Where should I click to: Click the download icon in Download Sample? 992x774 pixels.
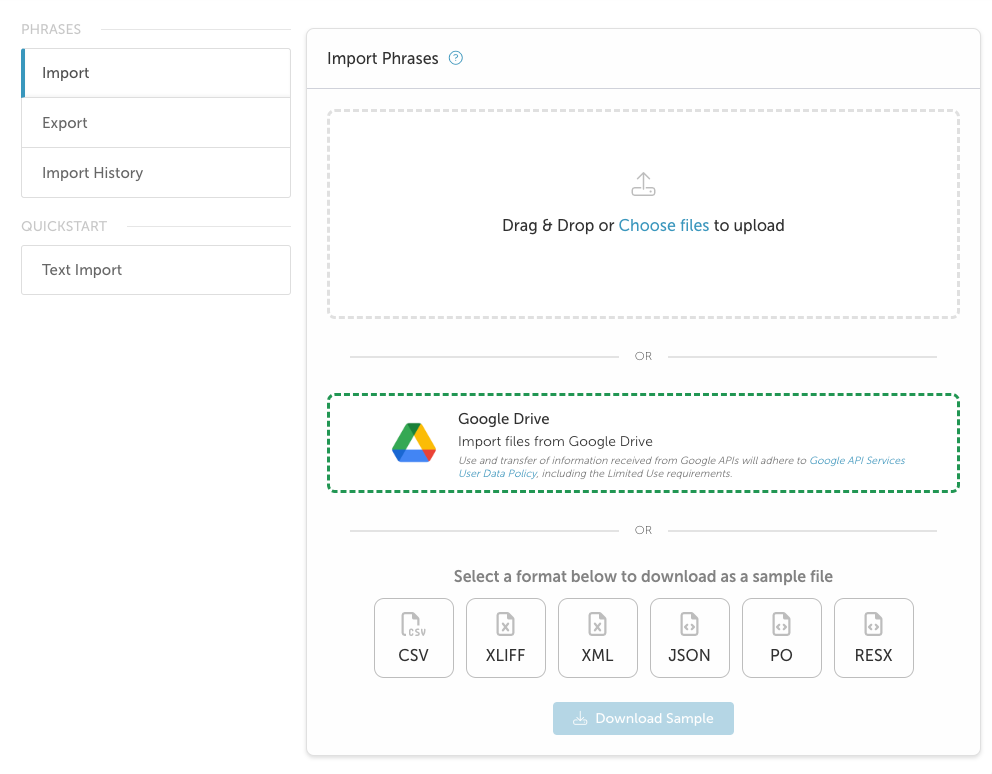[580, 718]
